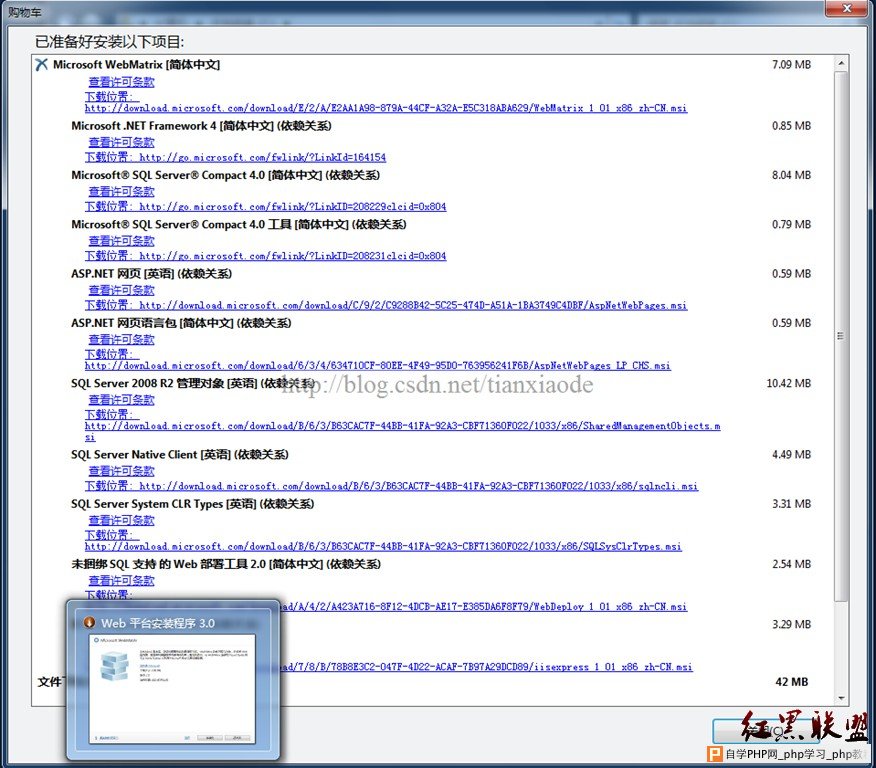View license terms for SQL Server System CLR Types
Image resolution: width=876 pixels, height=768 pixels.
pyautogui.click(x=121, y=519)
